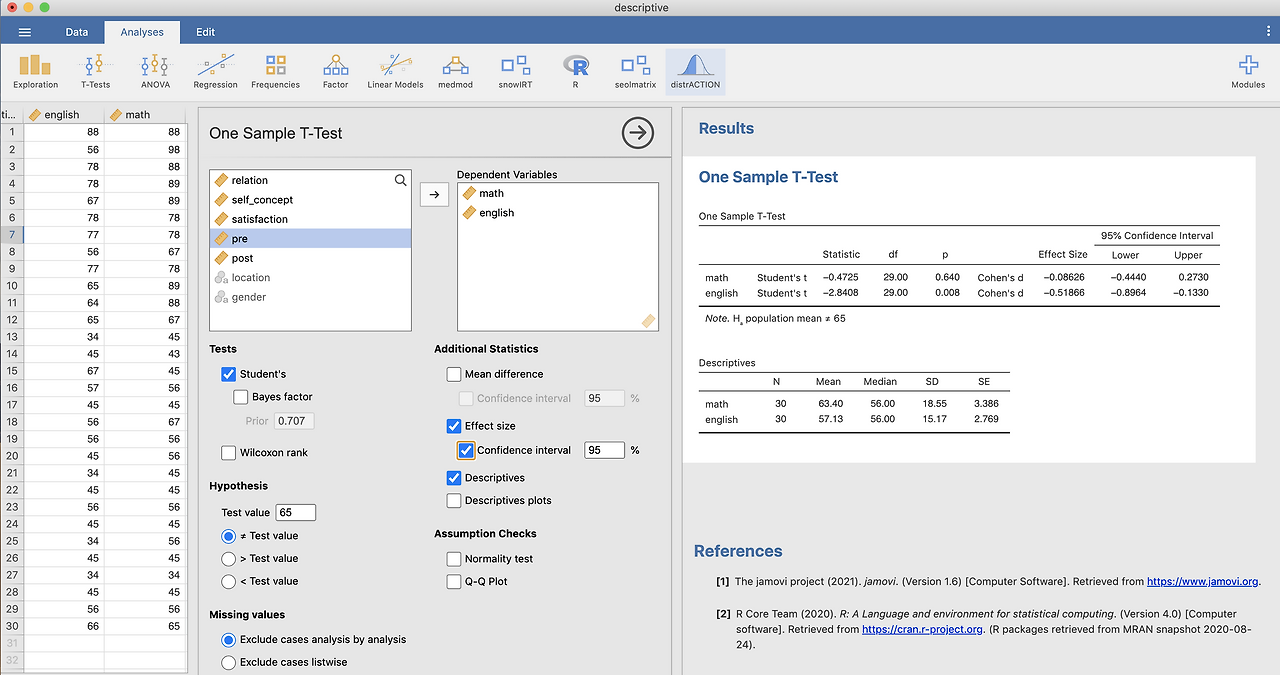Select the self_concept variable
This screenshot has height=675, width=1280.
(310, 200)
